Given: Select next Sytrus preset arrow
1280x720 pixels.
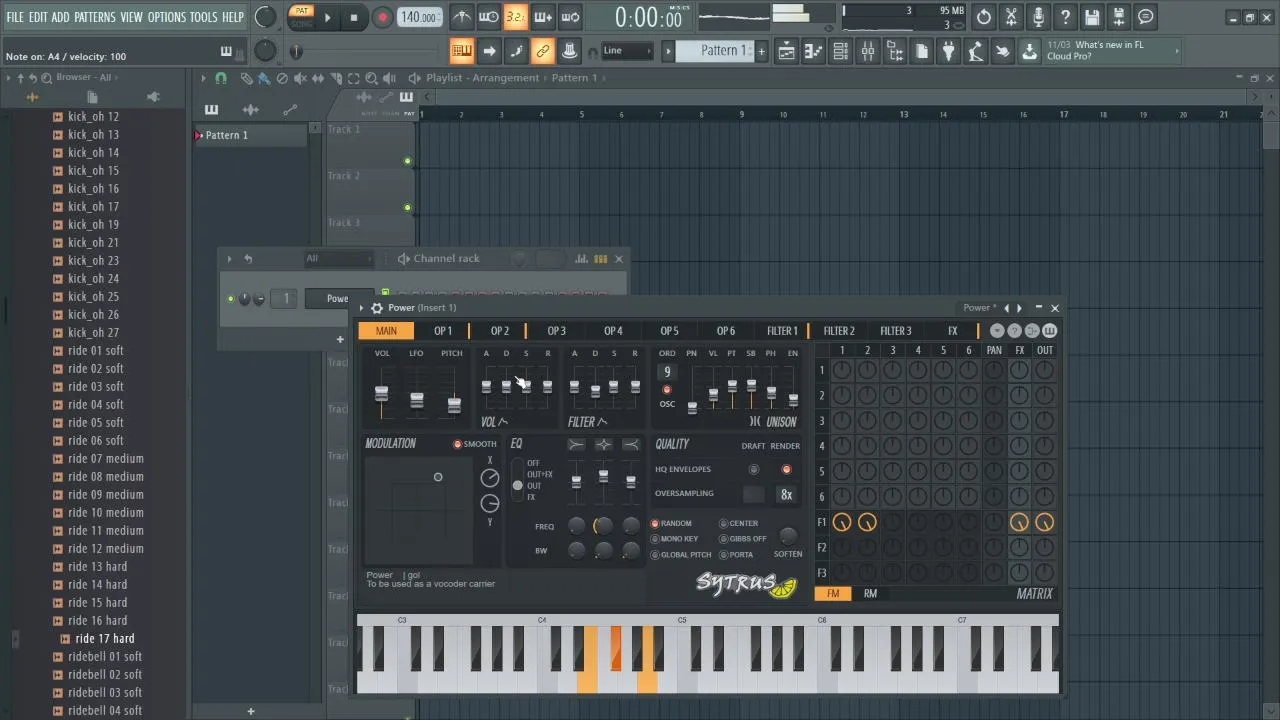Looking at the screenshot, I should (x=1020, y=308).
